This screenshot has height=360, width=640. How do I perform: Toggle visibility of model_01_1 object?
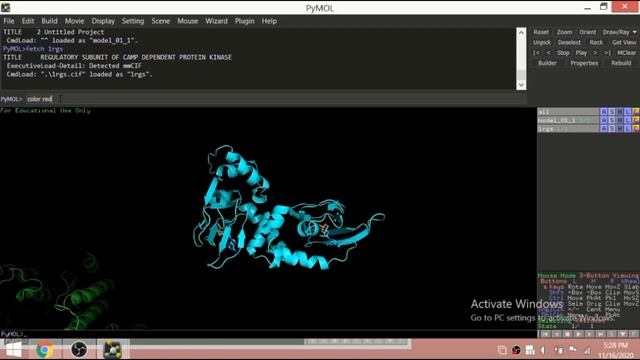[x=568, y=120]
